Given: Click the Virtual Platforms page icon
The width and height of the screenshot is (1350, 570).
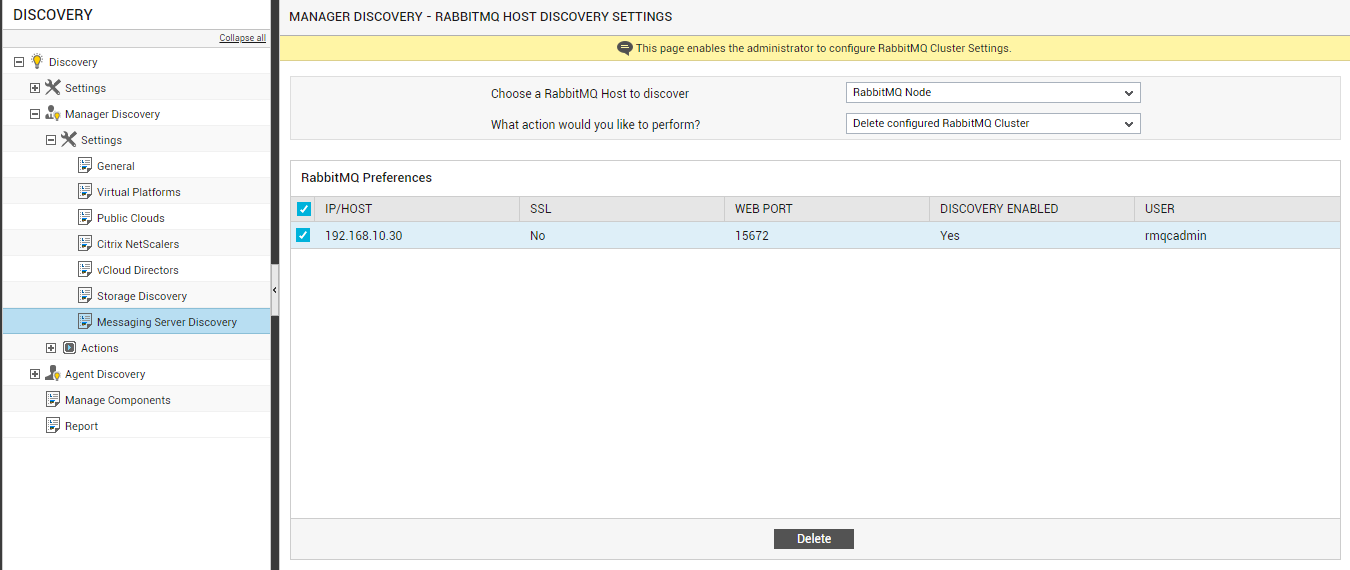Looking at the screenshot, I should point(85,191).
